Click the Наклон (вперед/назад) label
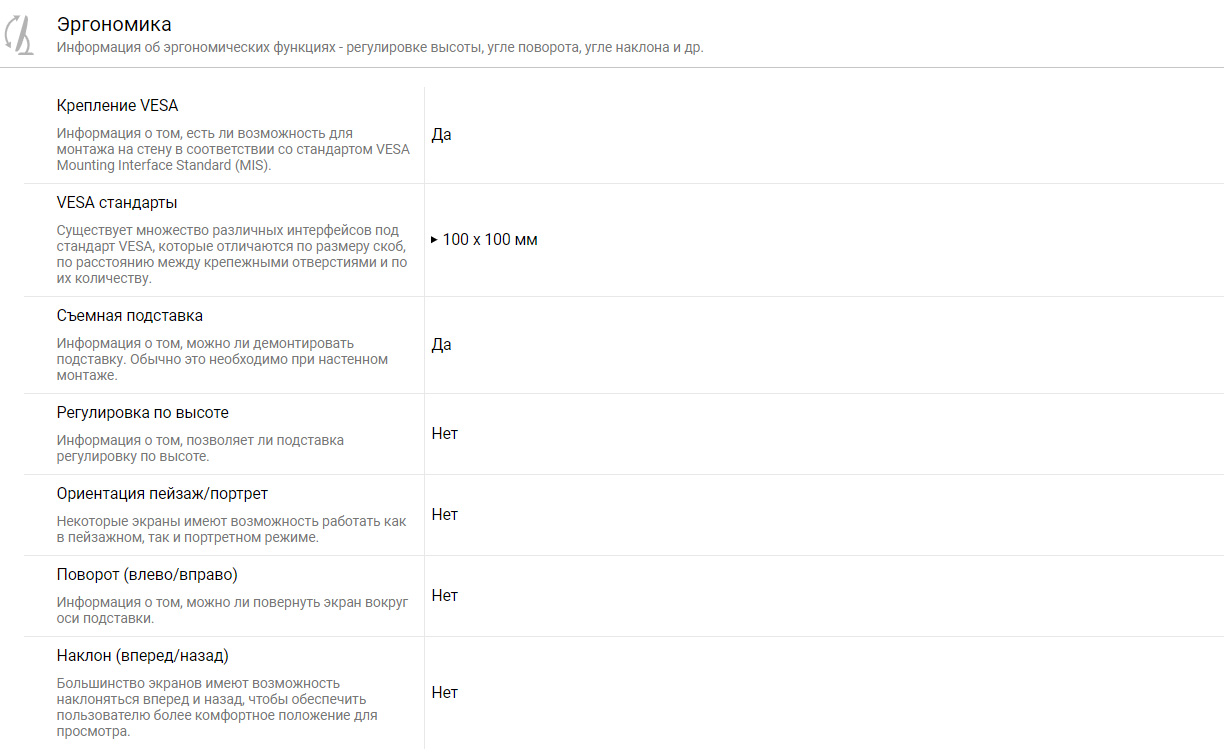The width and height of the screenshot is (1228, 752). pos(143,655)
